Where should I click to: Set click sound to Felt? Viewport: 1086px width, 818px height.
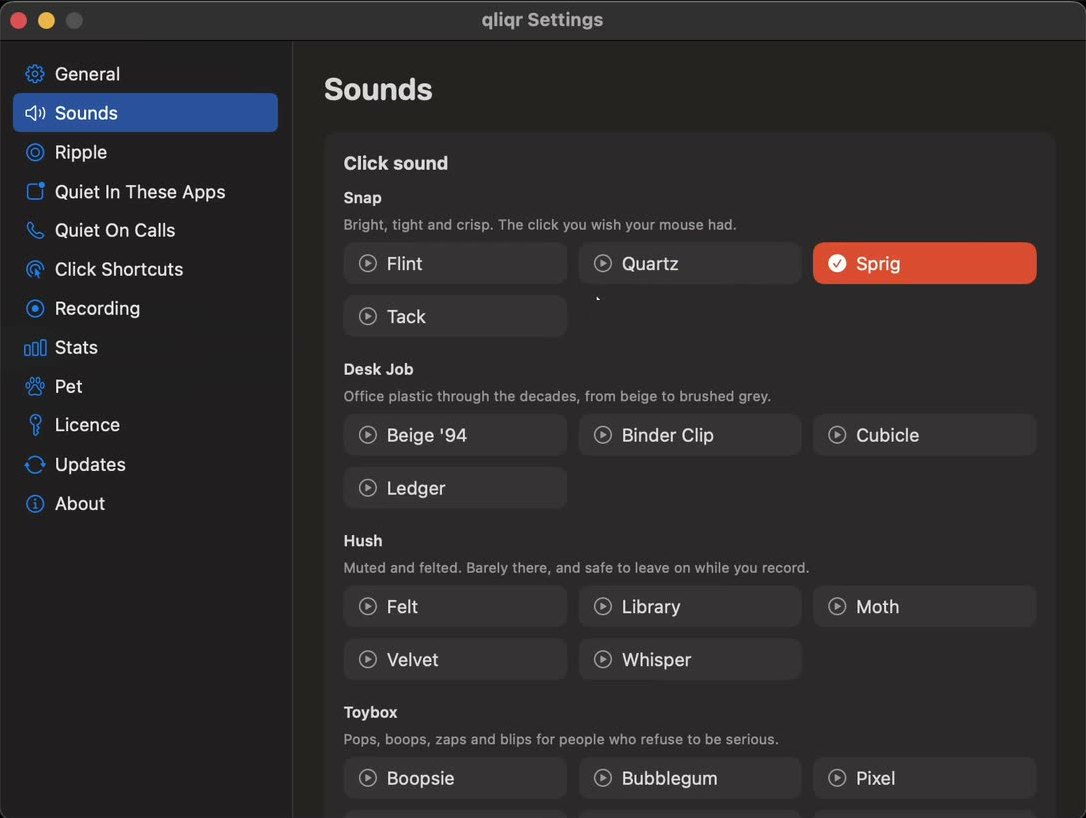tap(455, 606)
